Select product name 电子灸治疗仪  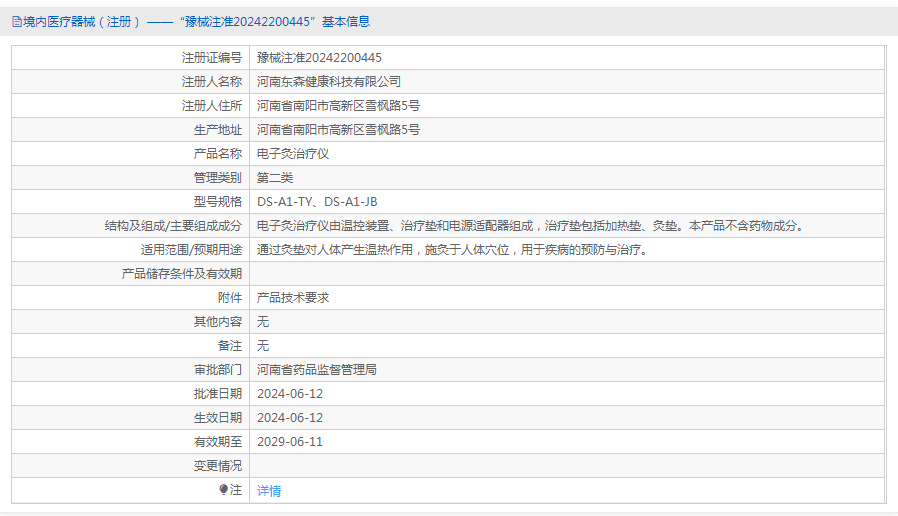click(293, 154)
